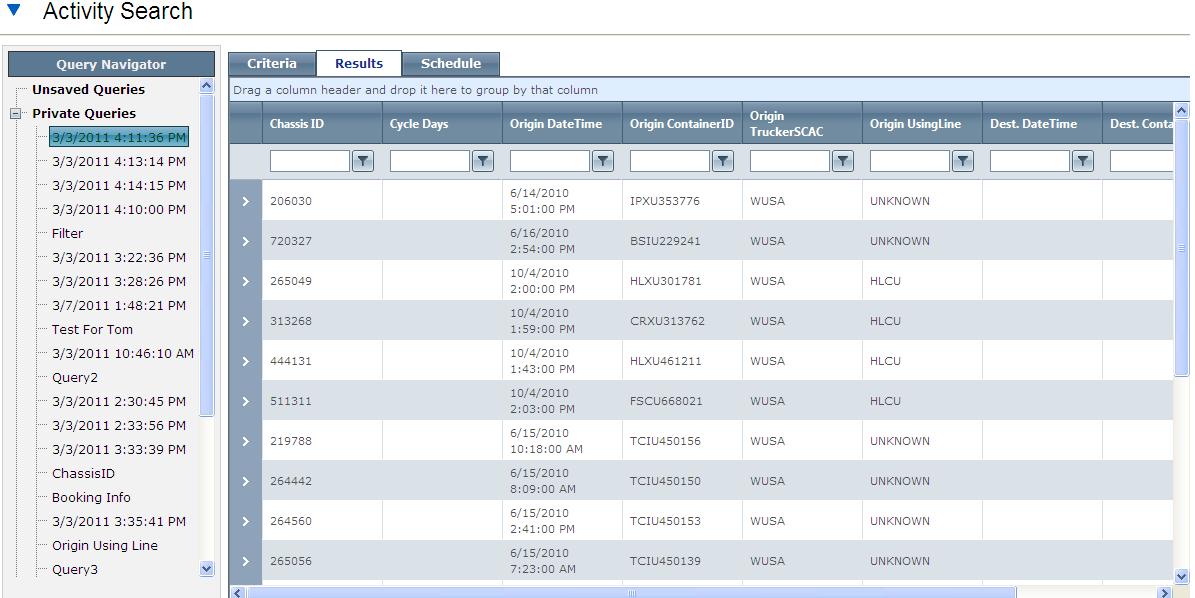Switch to the Criteria tab
Screen dimensions: 1195x598
point(272,63)
